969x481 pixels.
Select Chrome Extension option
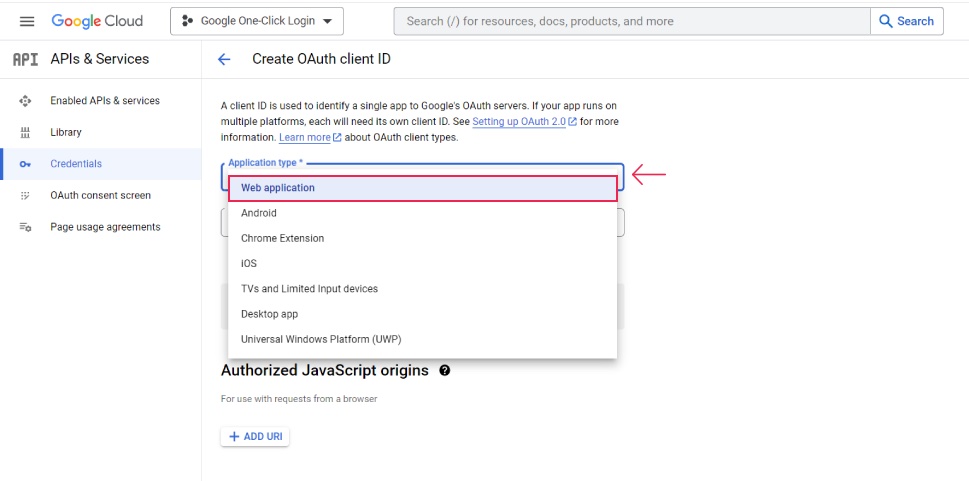pos(423,239)
